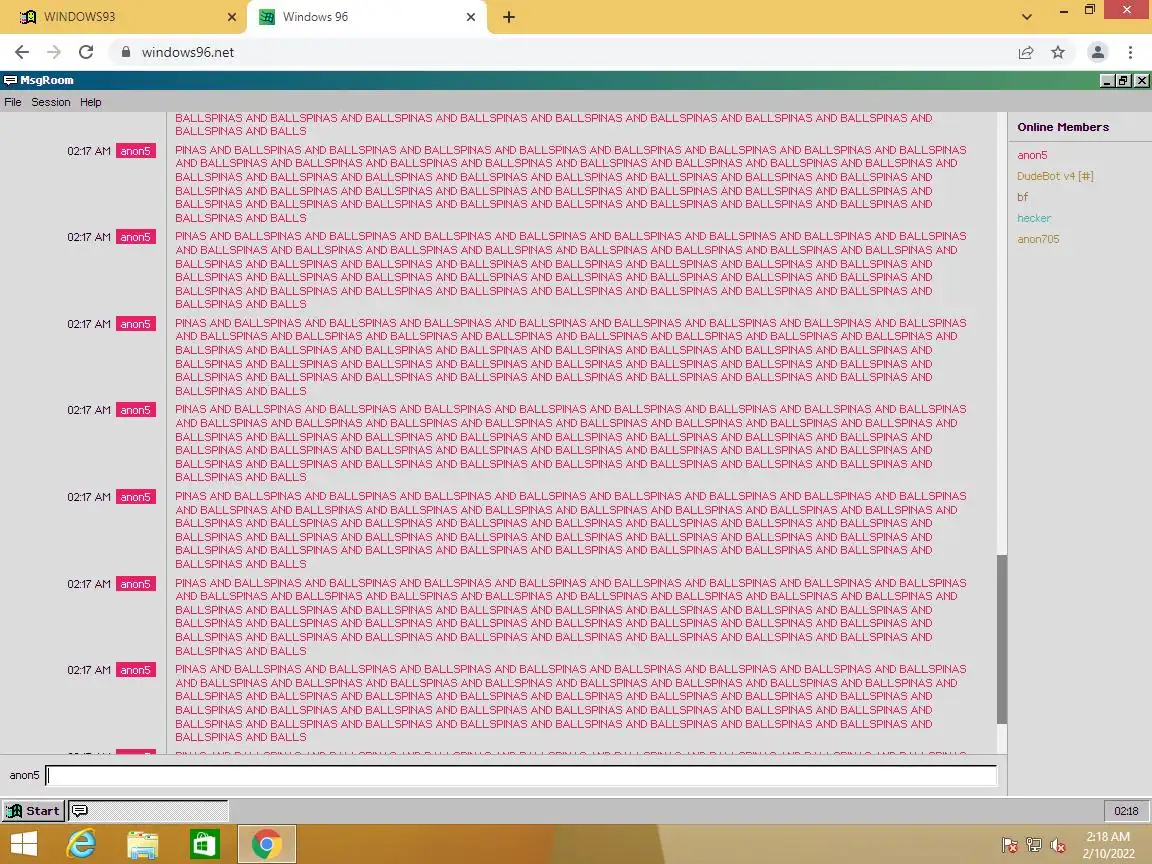Image resolution: width=1152 pixels, height=864 pixels.
Task: Click the Online Members heading
Action: click(x=1063, y=127)
